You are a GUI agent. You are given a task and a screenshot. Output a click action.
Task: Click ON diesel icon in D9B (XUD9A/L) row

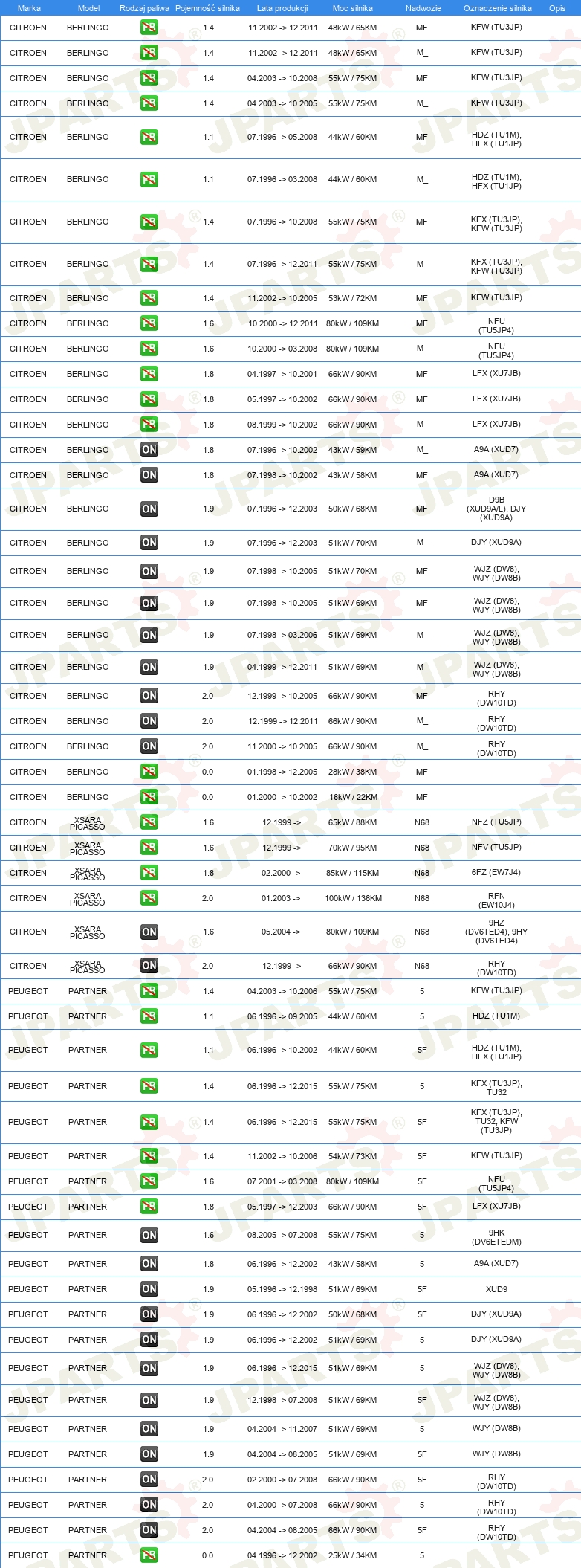tap(149, 509)
